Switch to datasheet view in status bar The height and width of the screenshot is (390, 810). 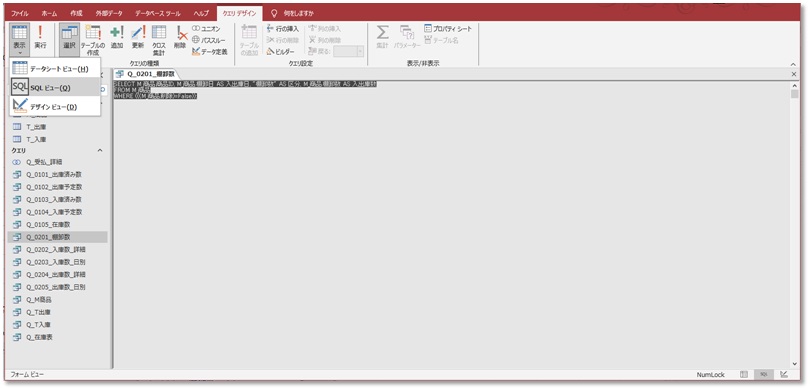pyautogui.click(x=743, y=375)
